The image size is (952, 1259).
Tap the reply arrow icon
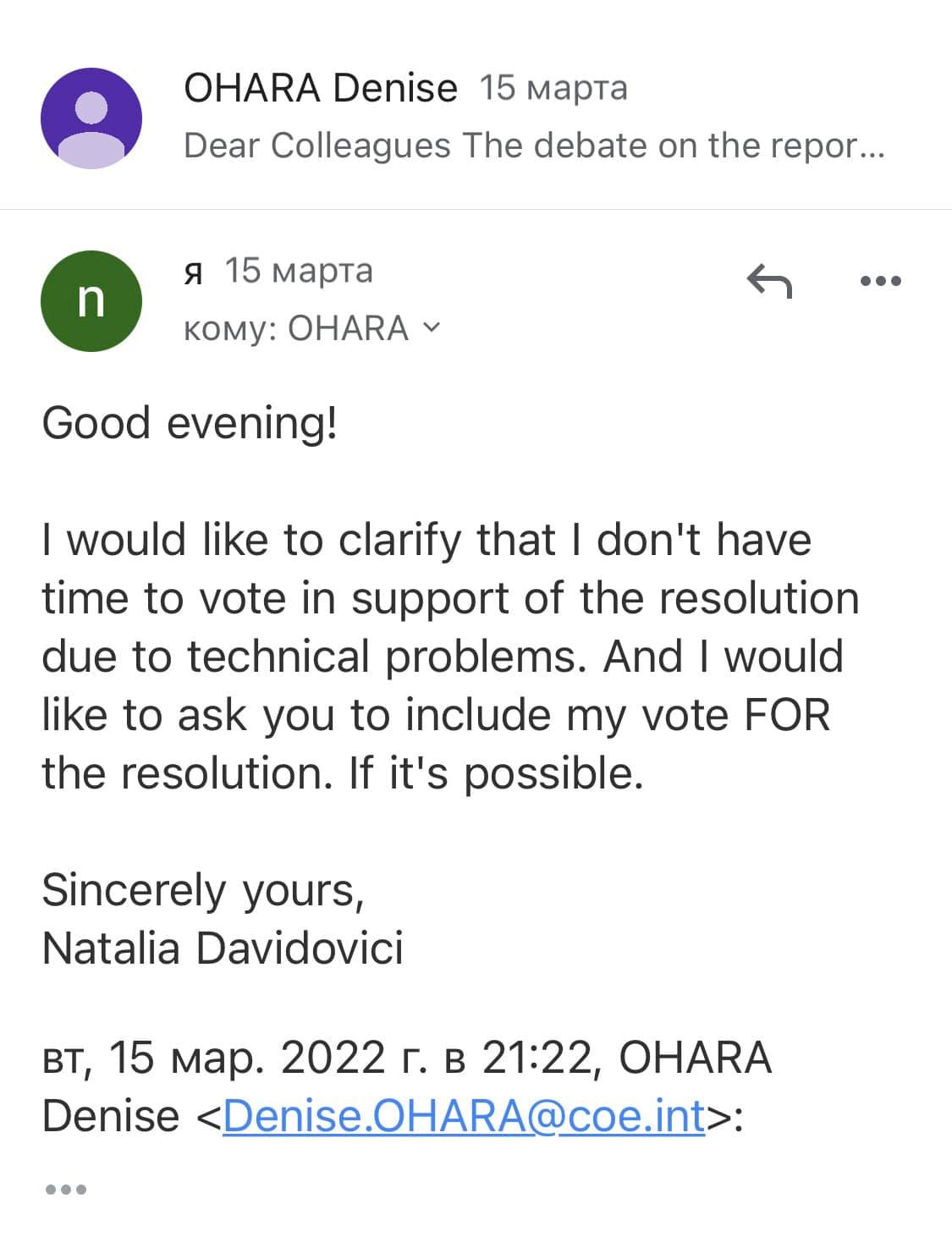tap(769, 281)
